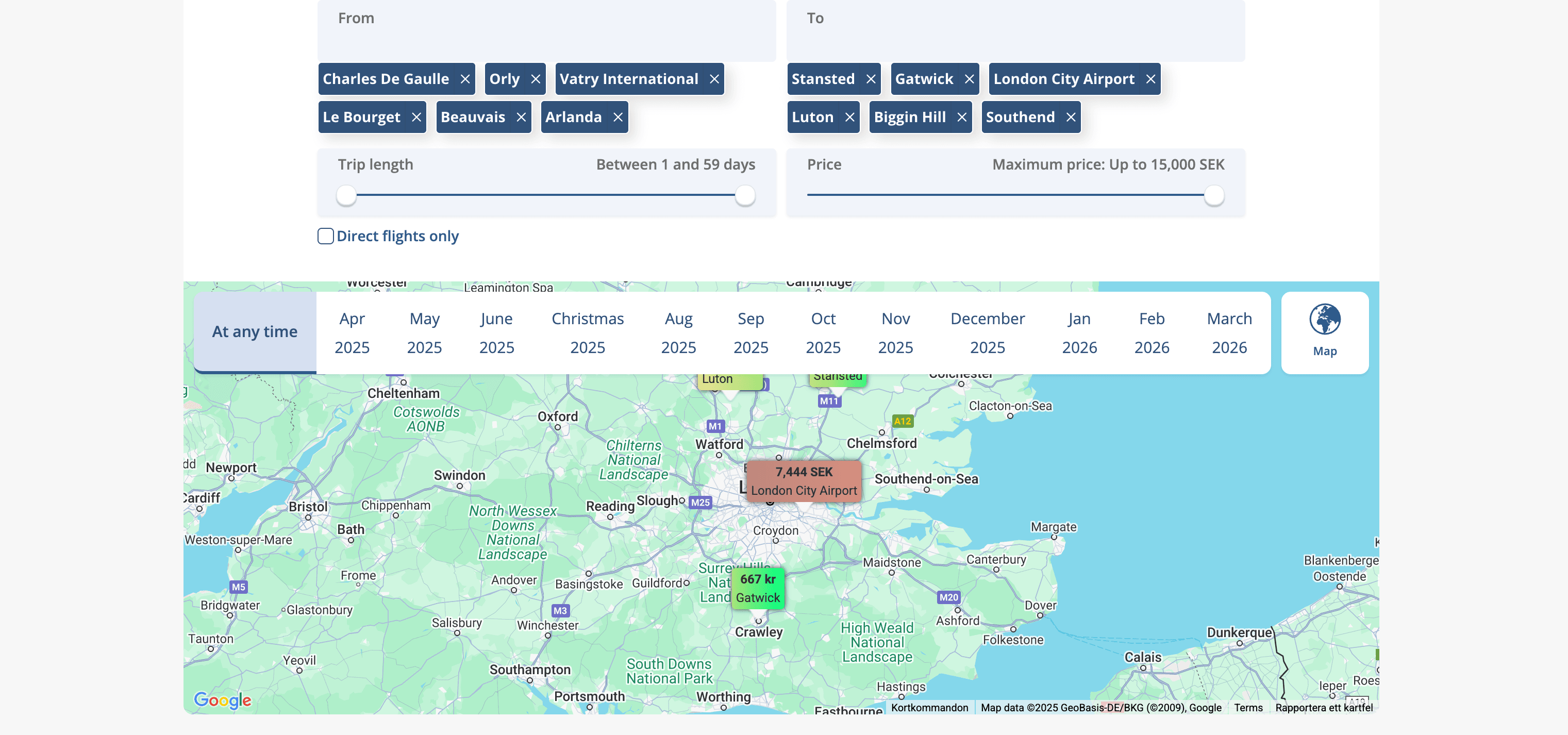Remove the Orly departure tag

click(536, 79)
